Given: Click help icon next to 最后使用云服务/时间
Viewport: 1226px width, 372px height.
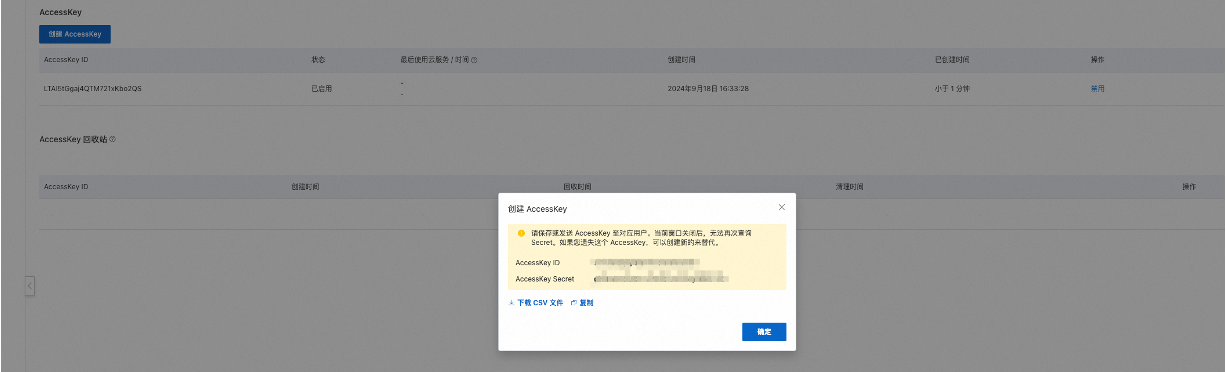Looking at the screenshot, I should (x=474, y=60).
